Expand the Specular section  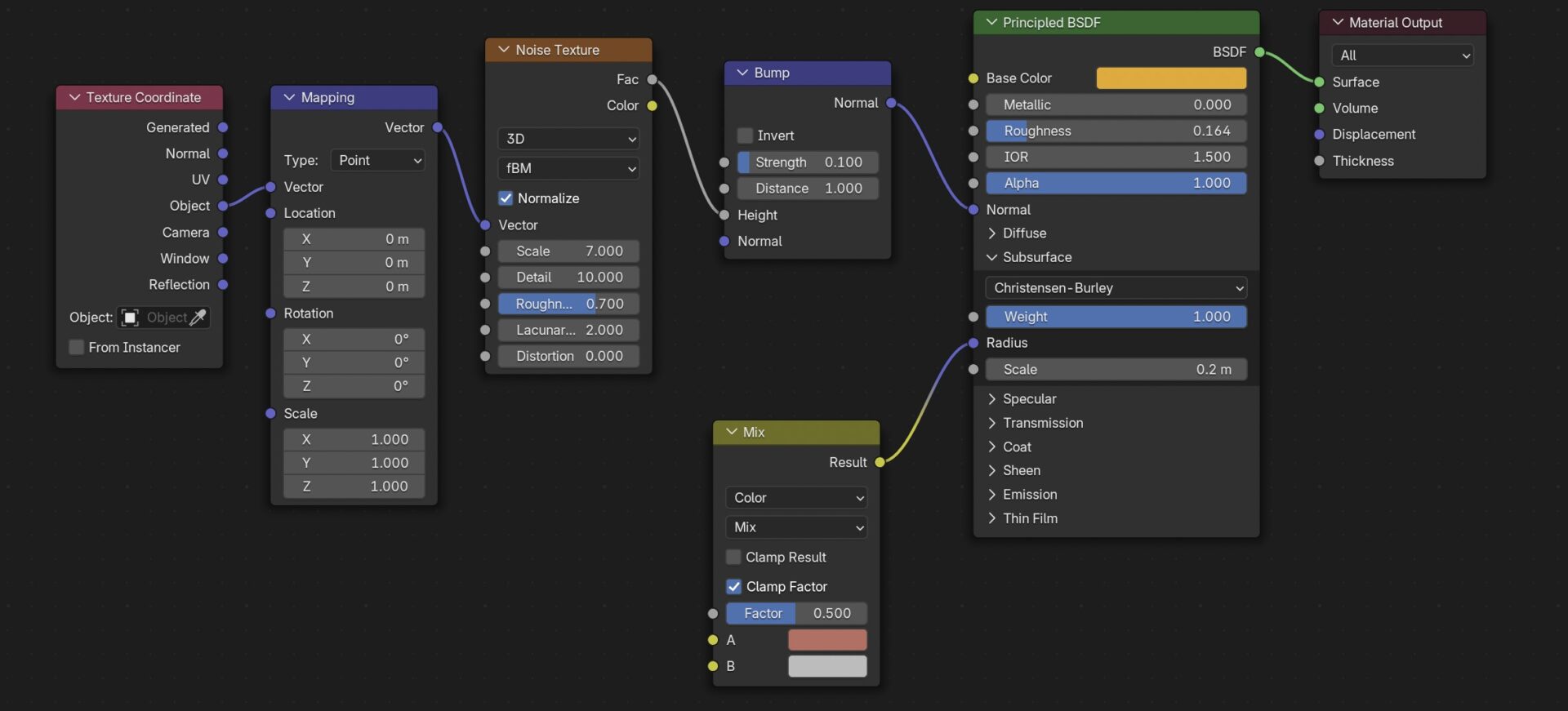point(991,399)
